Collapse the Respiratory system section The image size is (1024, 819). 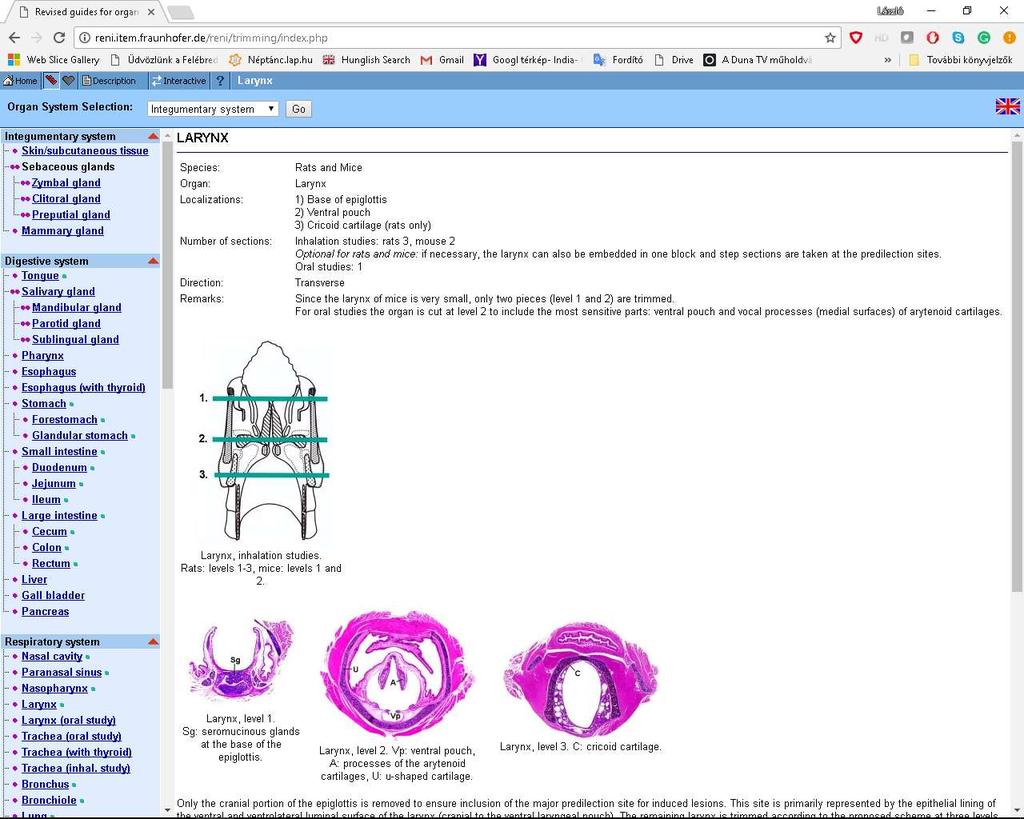(x=153, y=641)
